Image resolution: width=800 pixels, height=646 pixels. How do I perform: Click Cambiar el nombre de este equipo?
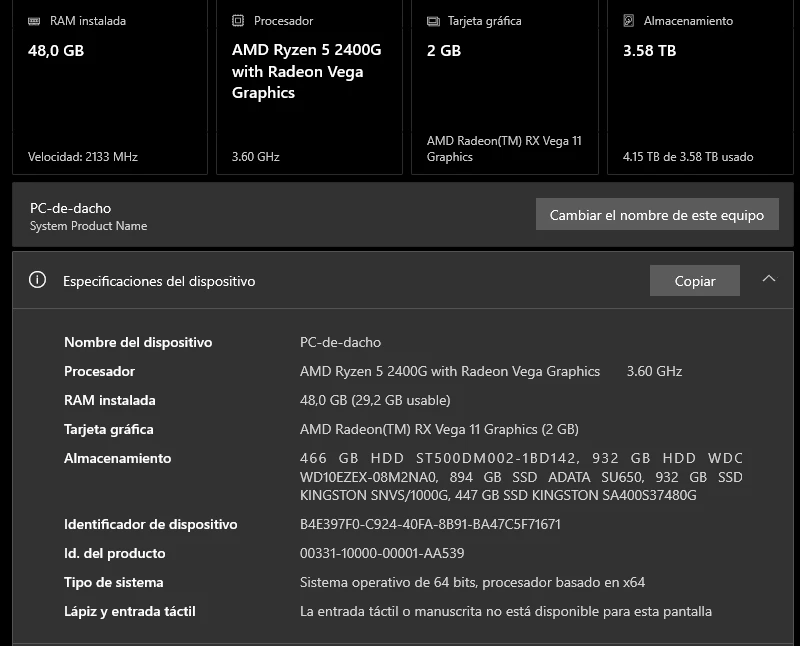point(657,214)
